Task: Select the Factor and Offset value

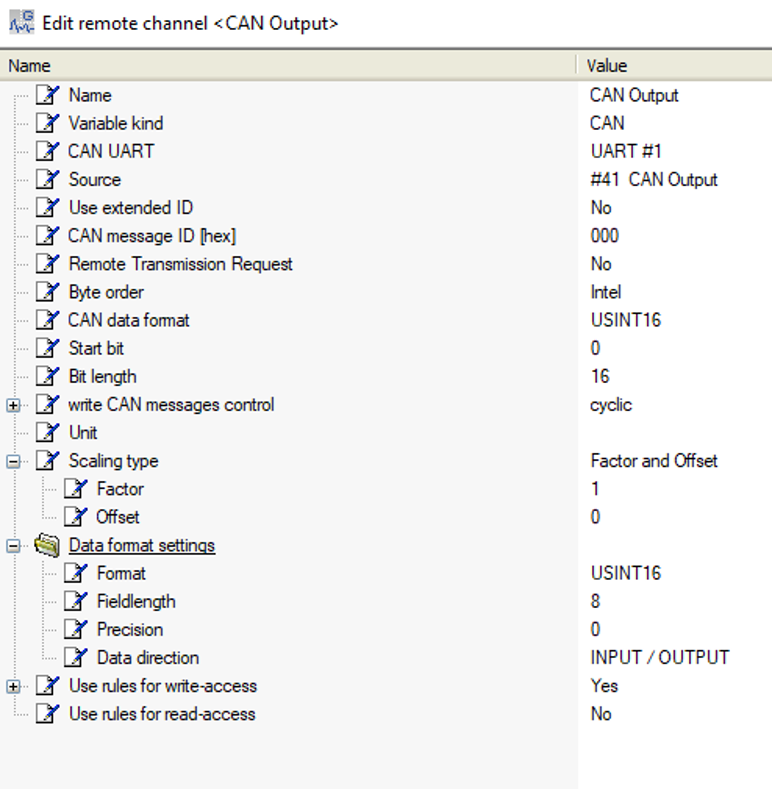Action: [x=654, y=461]
